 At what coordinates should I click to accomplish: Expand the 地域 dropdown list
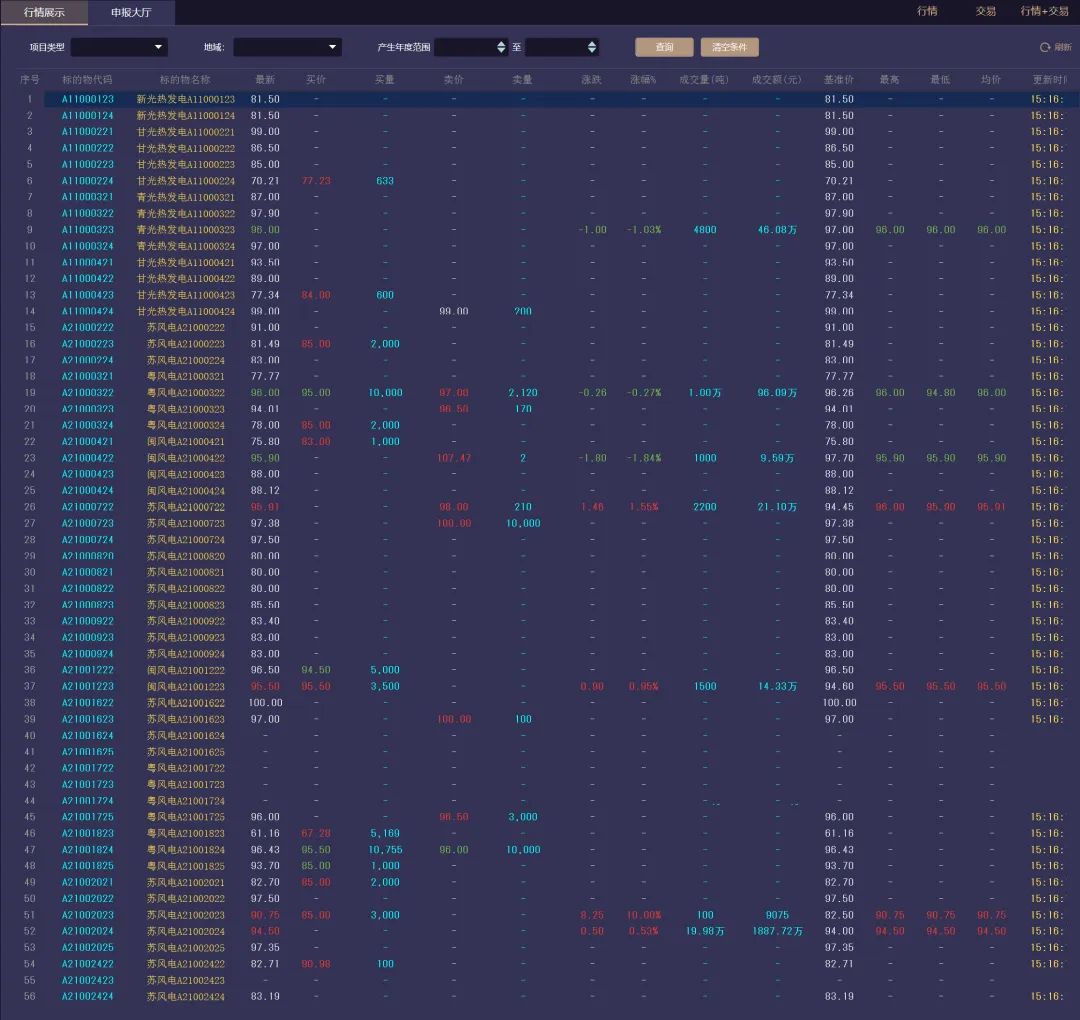pos(287,47)
